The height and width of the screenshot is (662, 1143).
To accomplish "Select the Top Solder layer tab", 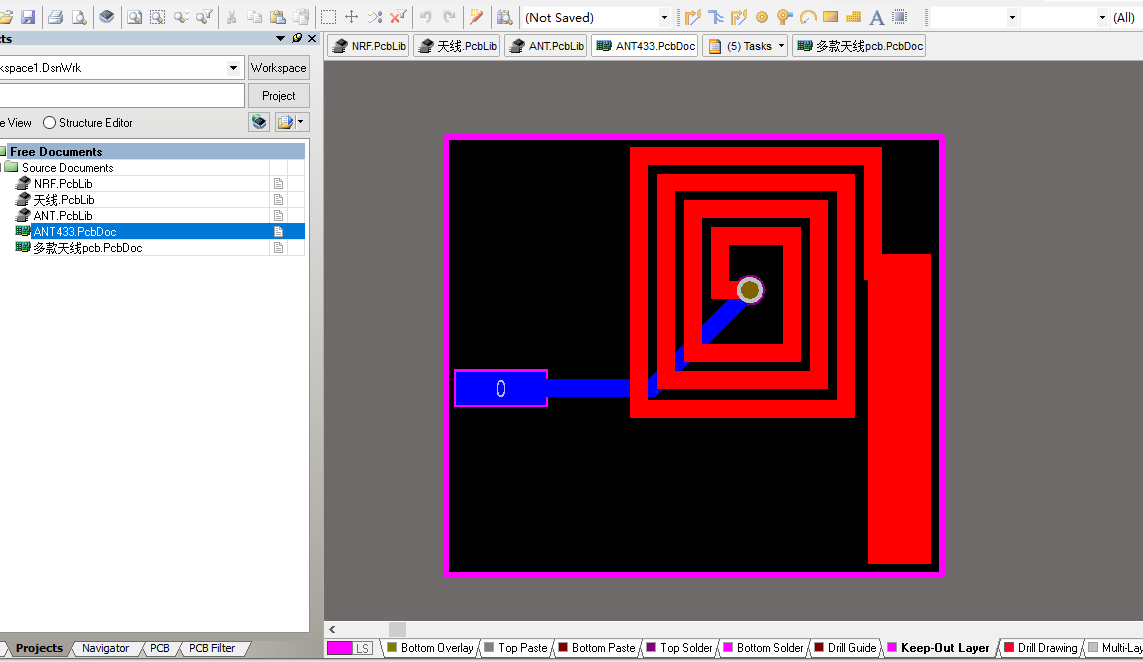I will [x=679, y=647].
